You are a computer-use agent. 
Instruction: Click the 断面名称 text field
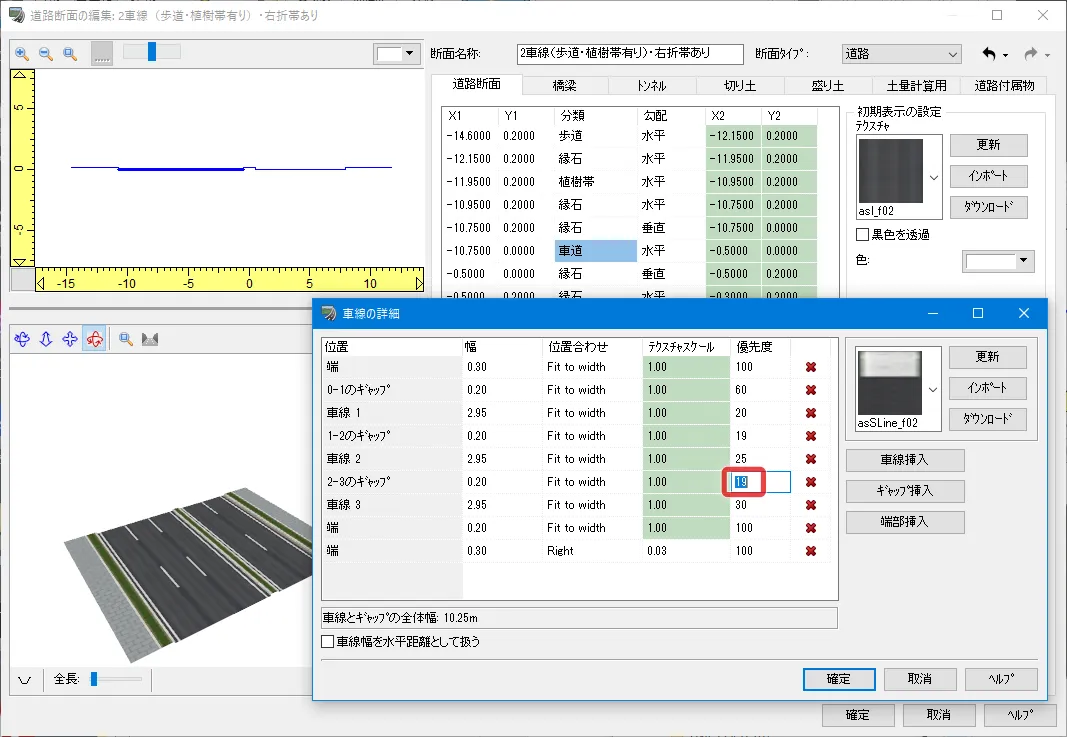click(x=630, y=54)
